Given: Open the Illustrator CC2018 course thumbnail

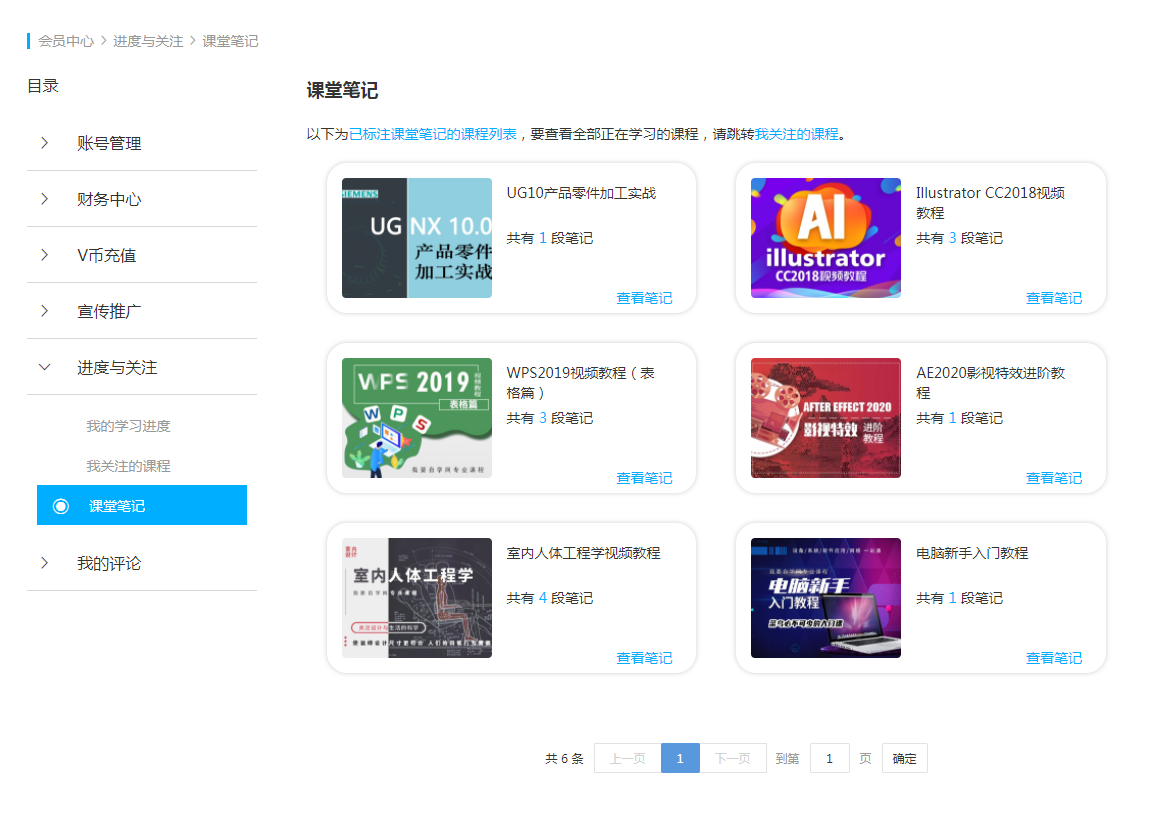Looking at the screenshot, I should 825,238.
